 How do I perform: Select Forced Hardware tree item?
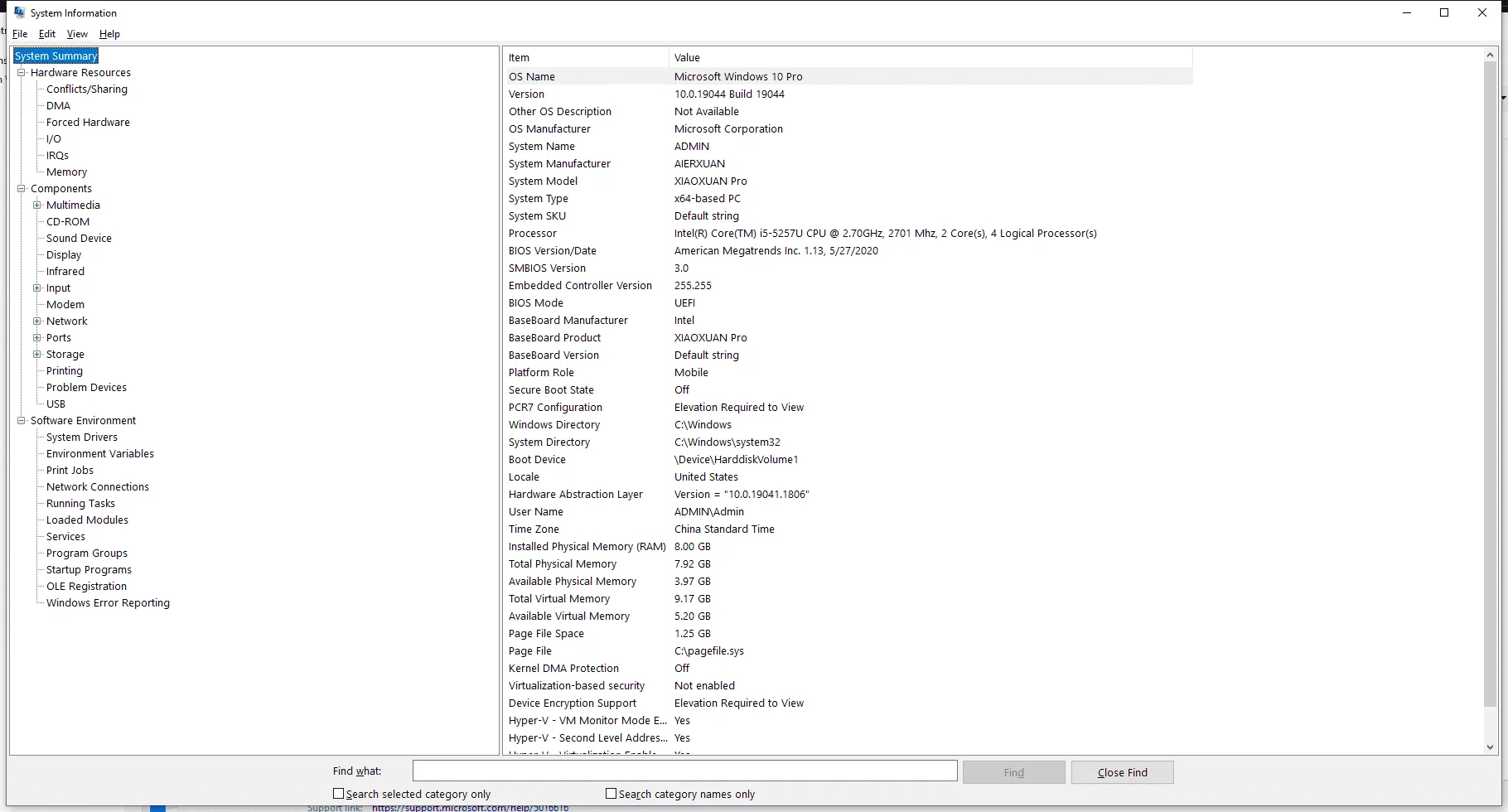tap(88, 123)
